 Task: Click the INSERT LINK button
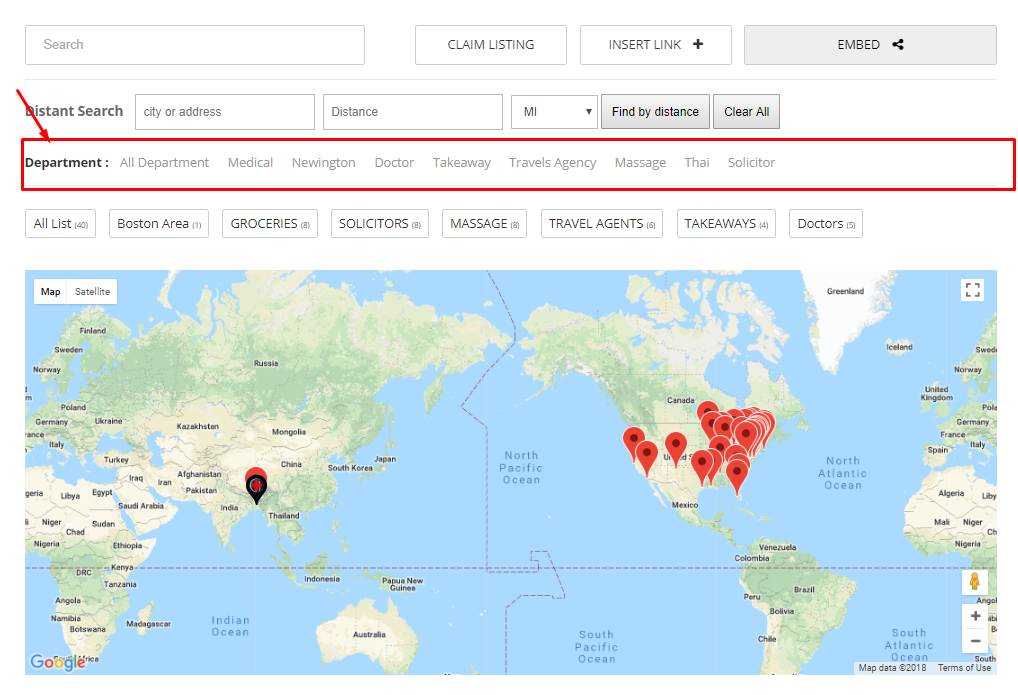tap(656, 45)
